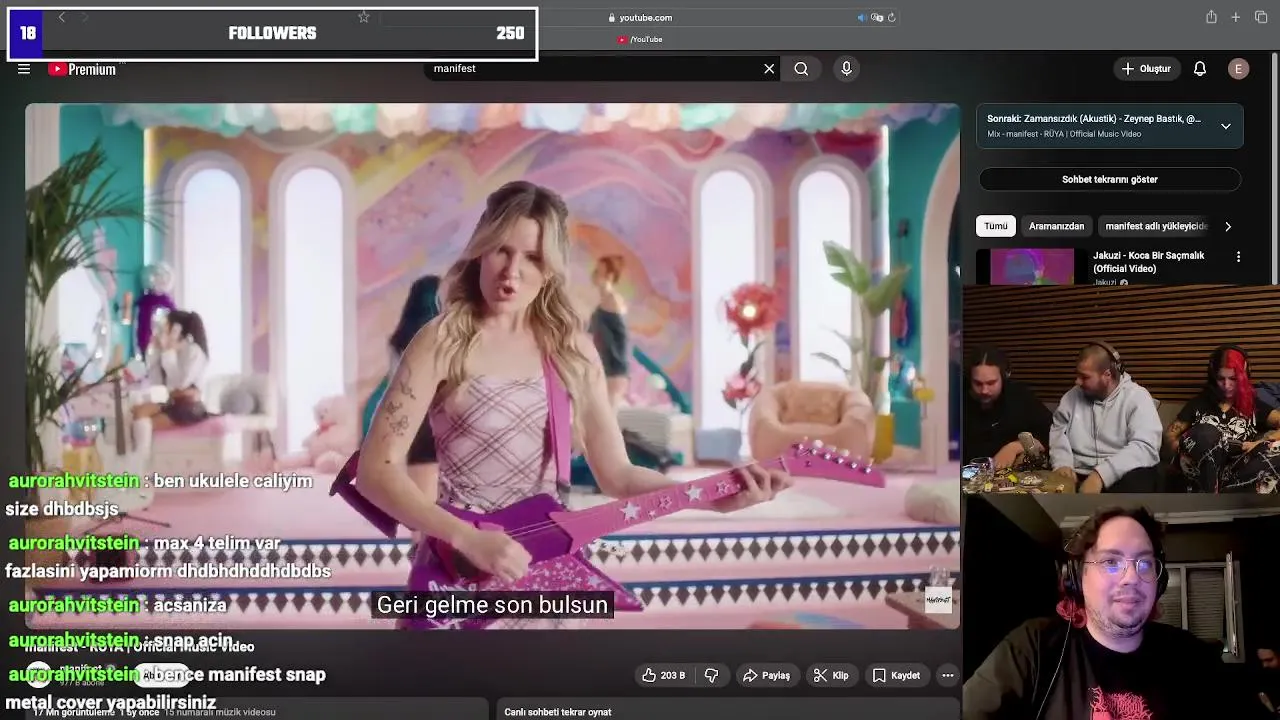Click the 'Geri gelme son bulsun' subtitle

[492, 605]
